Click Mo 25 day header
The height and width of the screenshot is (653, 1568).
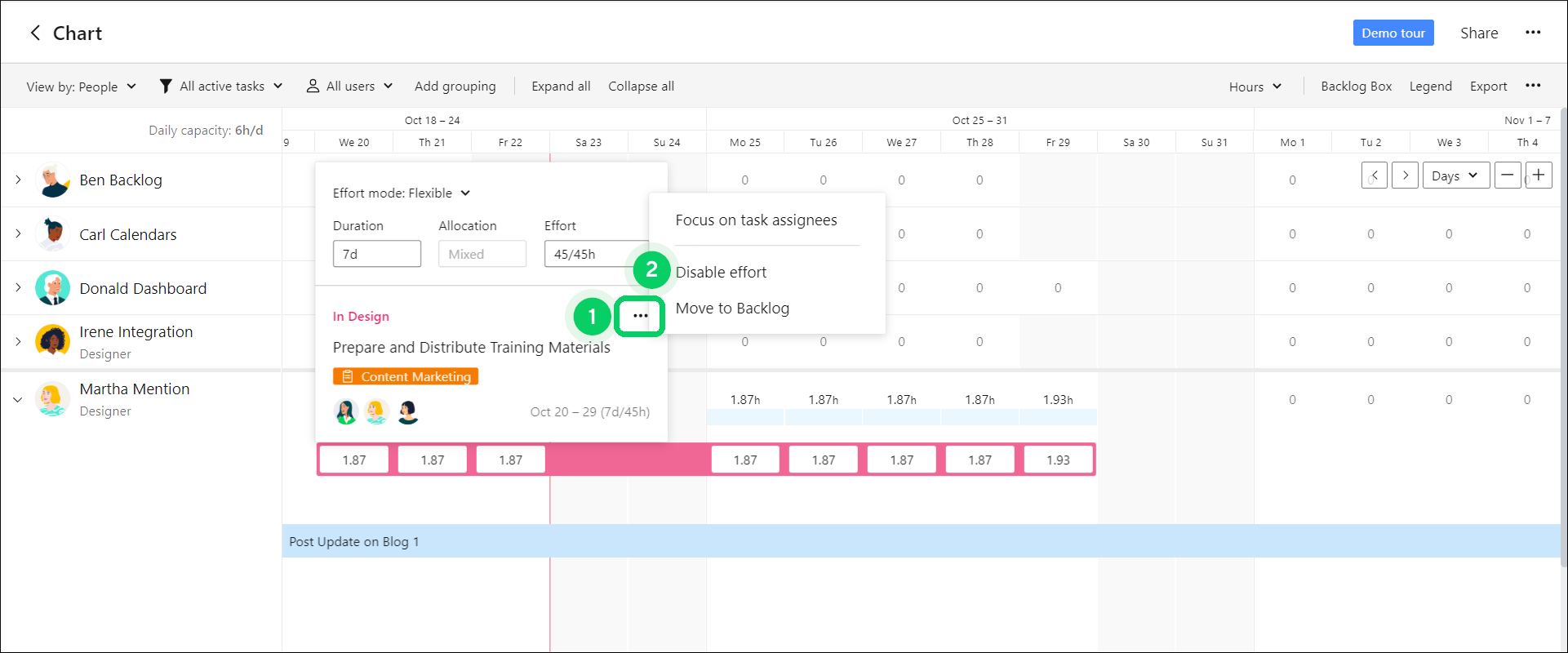(x=744, y=142)
